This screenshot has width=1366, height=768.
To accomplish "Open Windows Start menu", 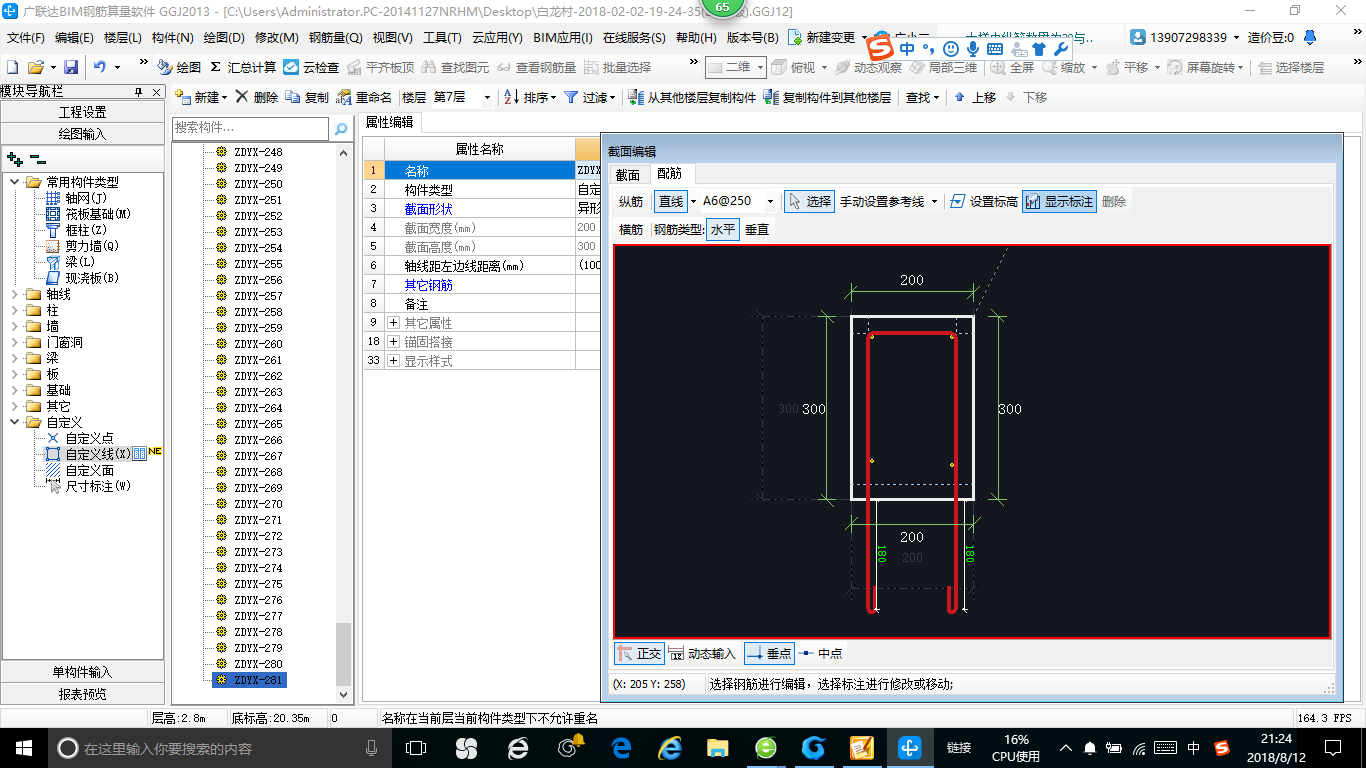I will [x=24, y=747].
